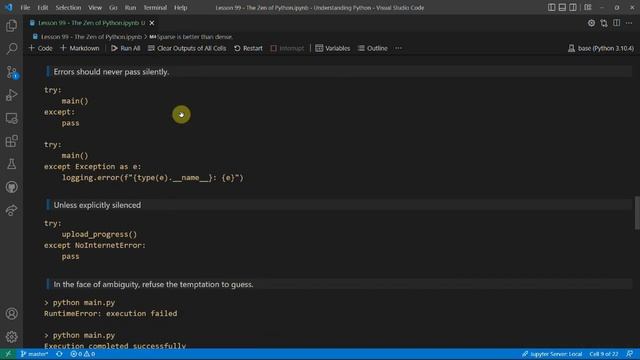Screen dimensions: 640x360
Task: Open errors and warnings problems count
Action: 82,354
